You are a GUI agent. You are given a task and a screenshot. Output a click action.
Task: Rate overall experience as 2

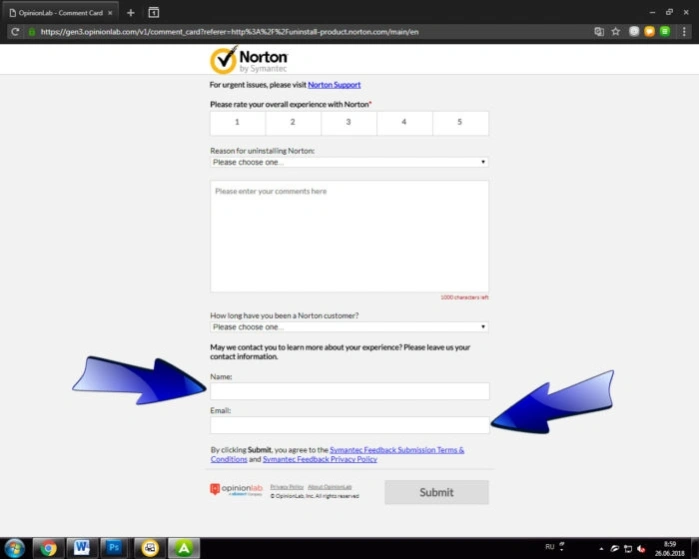click(x=293, y=123)
